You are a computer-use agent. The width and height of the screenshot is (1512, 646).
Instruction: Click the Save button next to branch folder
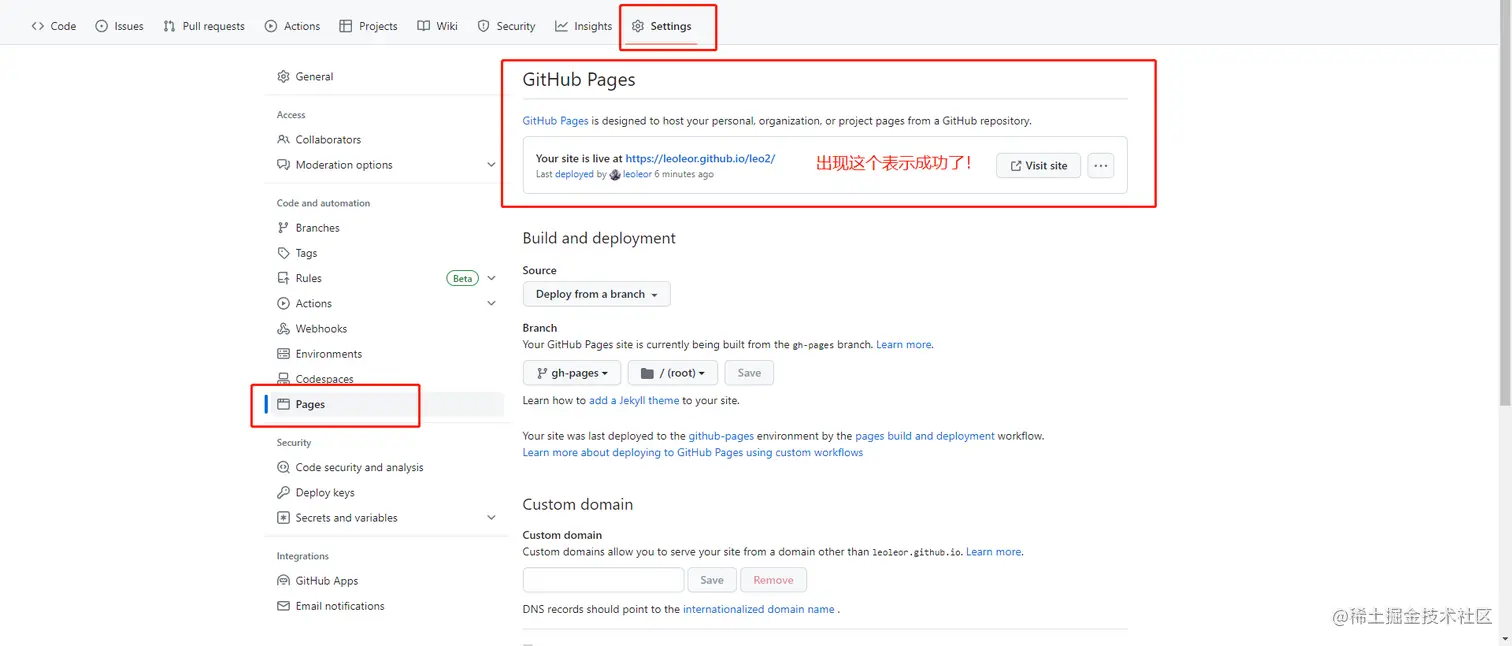tap(749, 373)
